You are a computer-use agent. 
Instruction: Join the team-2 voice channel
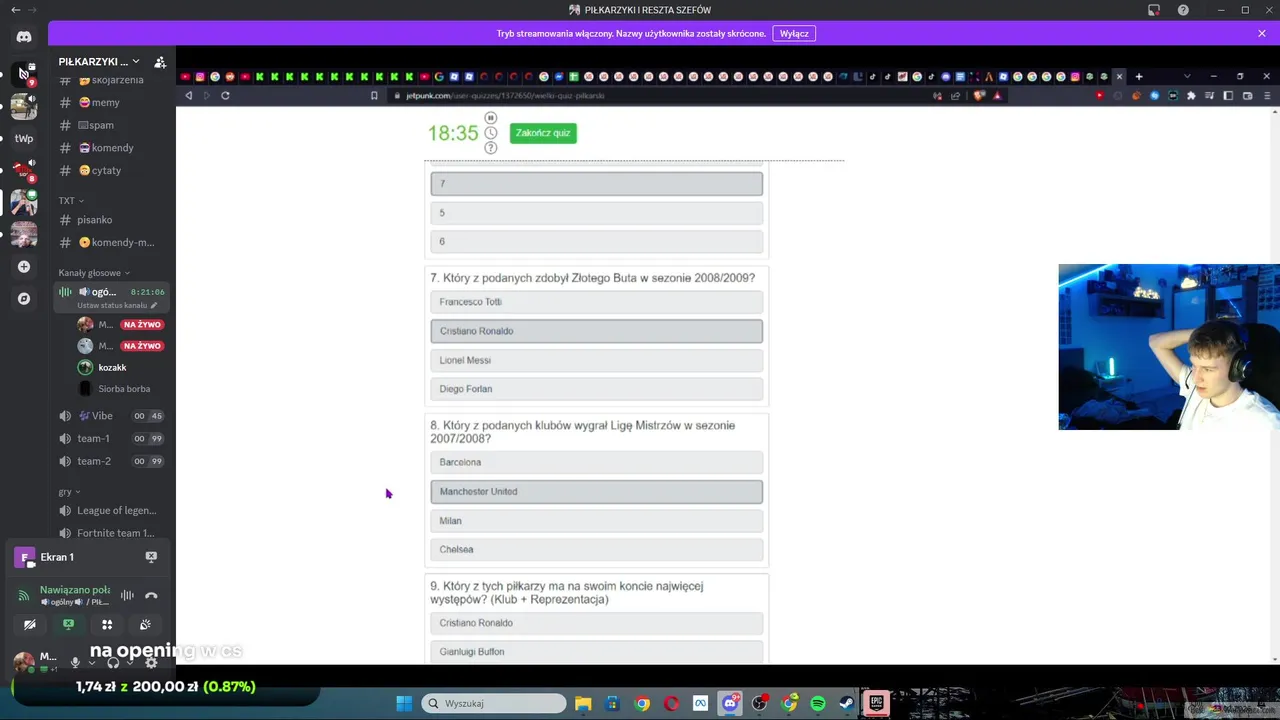(110, 461)
